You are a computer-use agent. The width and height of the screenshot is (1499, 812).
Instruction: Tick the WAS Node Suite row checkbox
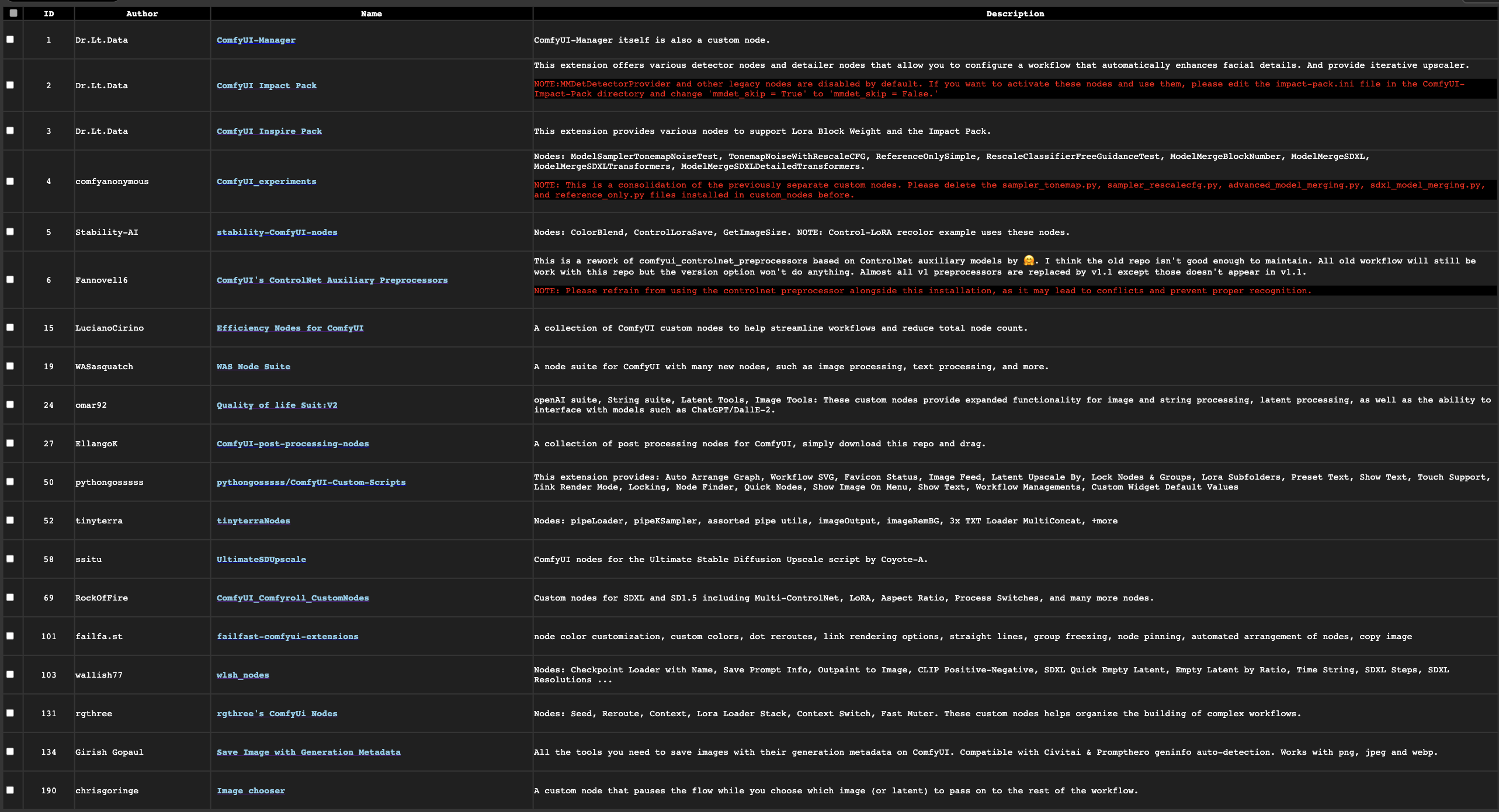point(11,366)
